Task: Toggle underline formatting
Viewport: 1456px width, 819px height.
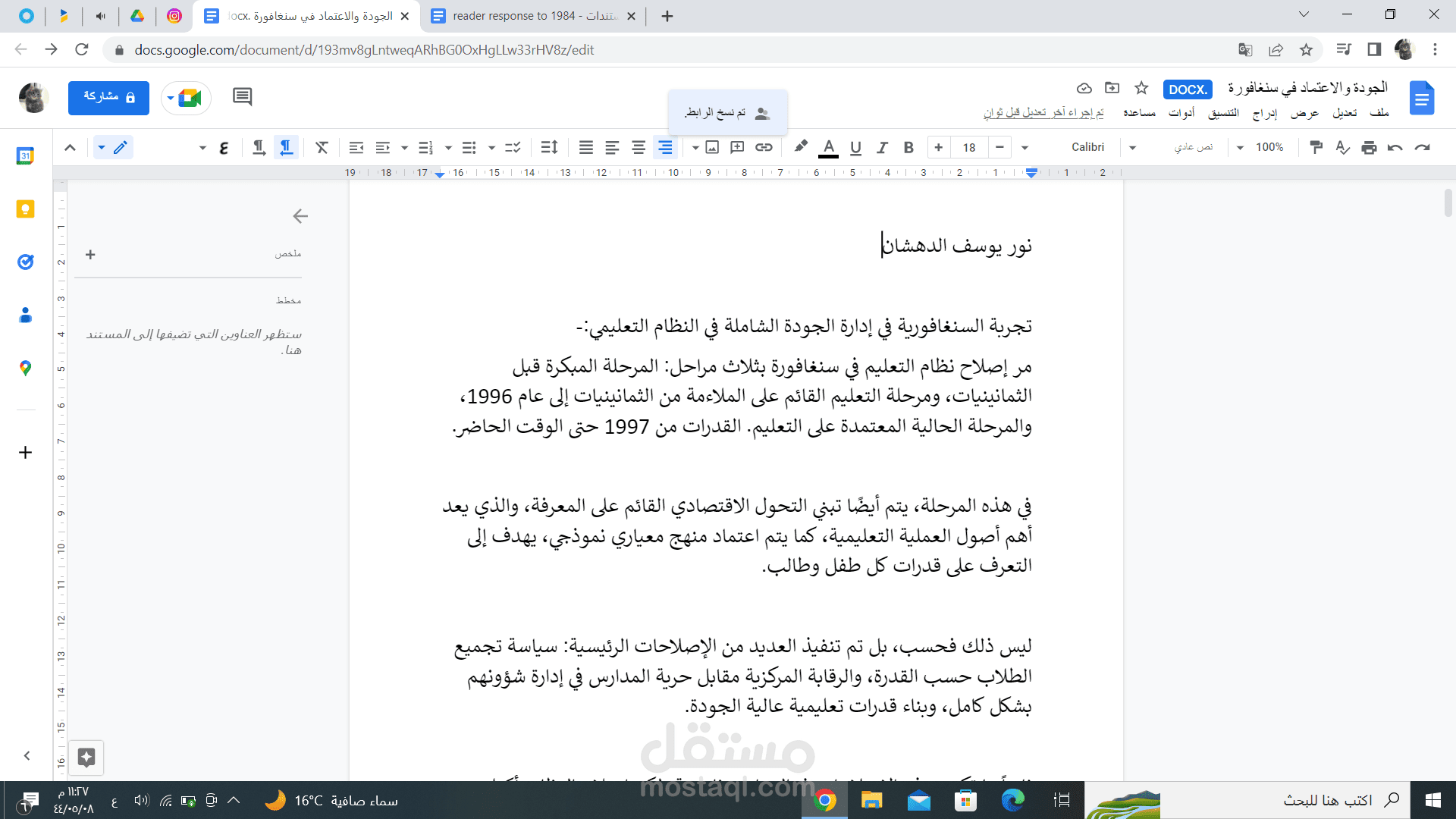Action: [855, 147]
